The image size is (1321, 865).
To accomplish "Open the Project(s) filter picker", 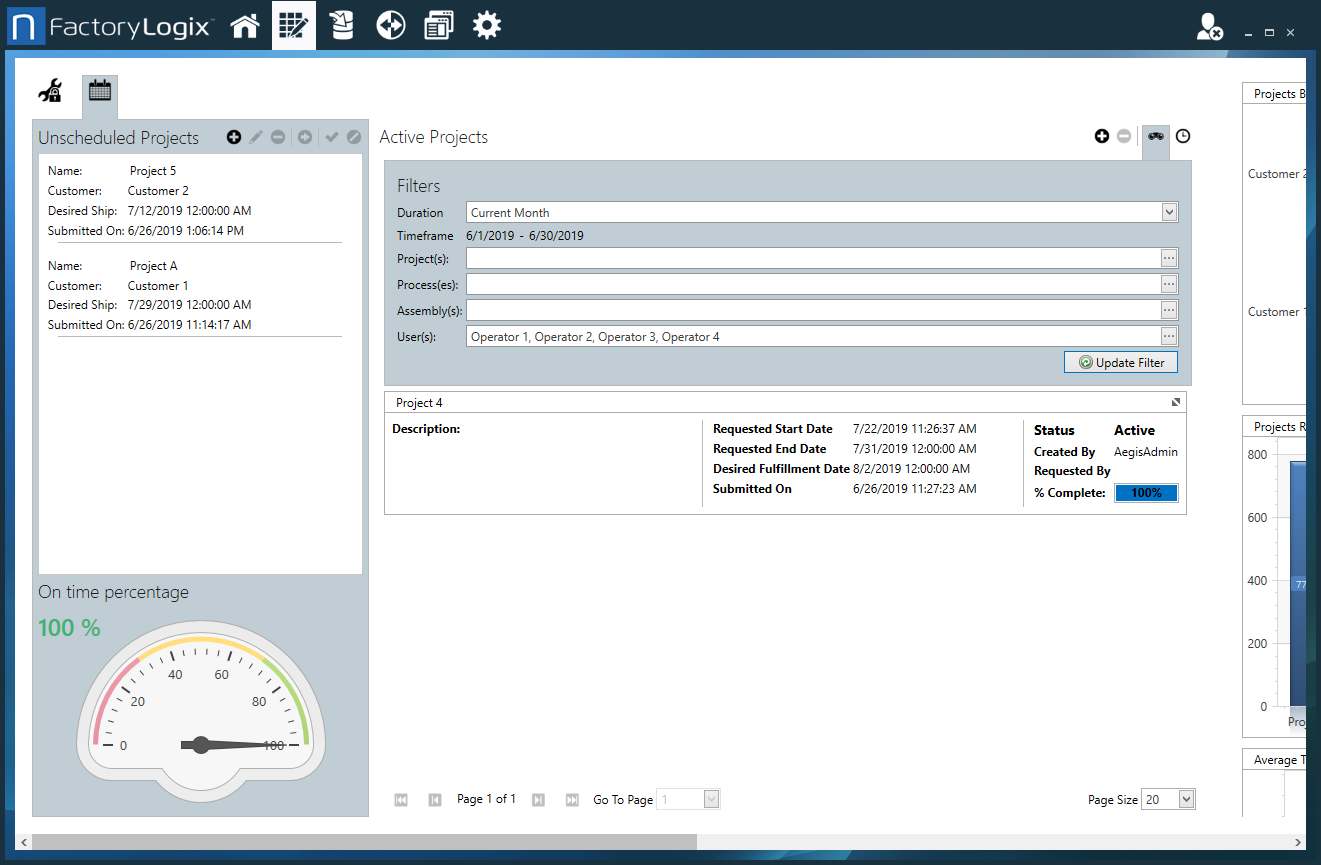I will point(1169,258).
